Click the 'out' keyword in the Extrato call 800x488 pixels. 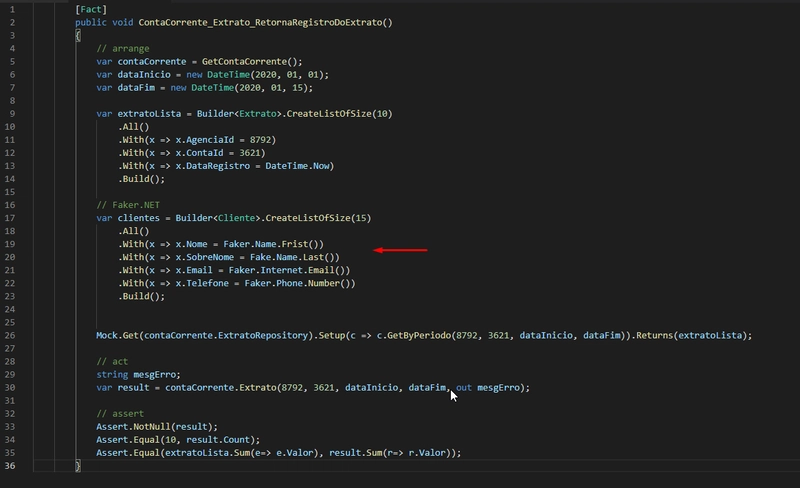463,387
